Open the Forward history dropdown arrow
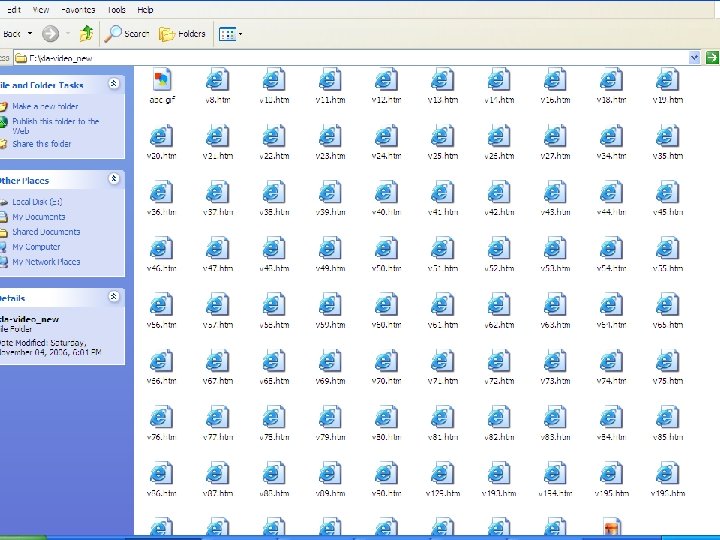720x540 pixels. [x=68, y=34]
